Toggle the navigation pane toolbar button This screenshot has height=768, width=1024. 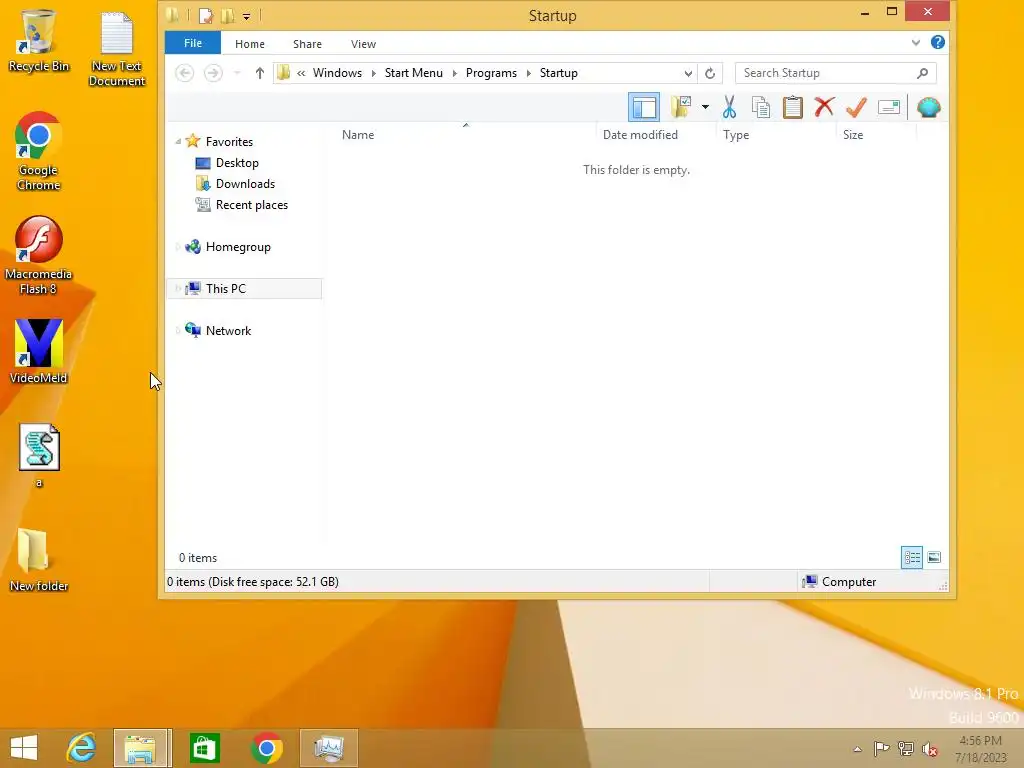[x=644, y=107]
